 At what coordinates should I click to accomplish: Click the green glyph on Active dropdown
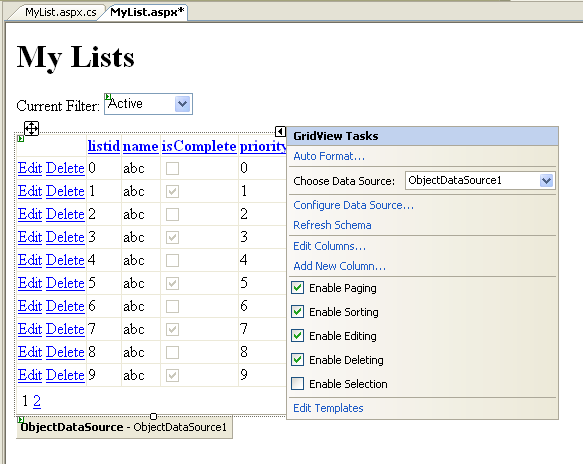[x=108, y=97]
